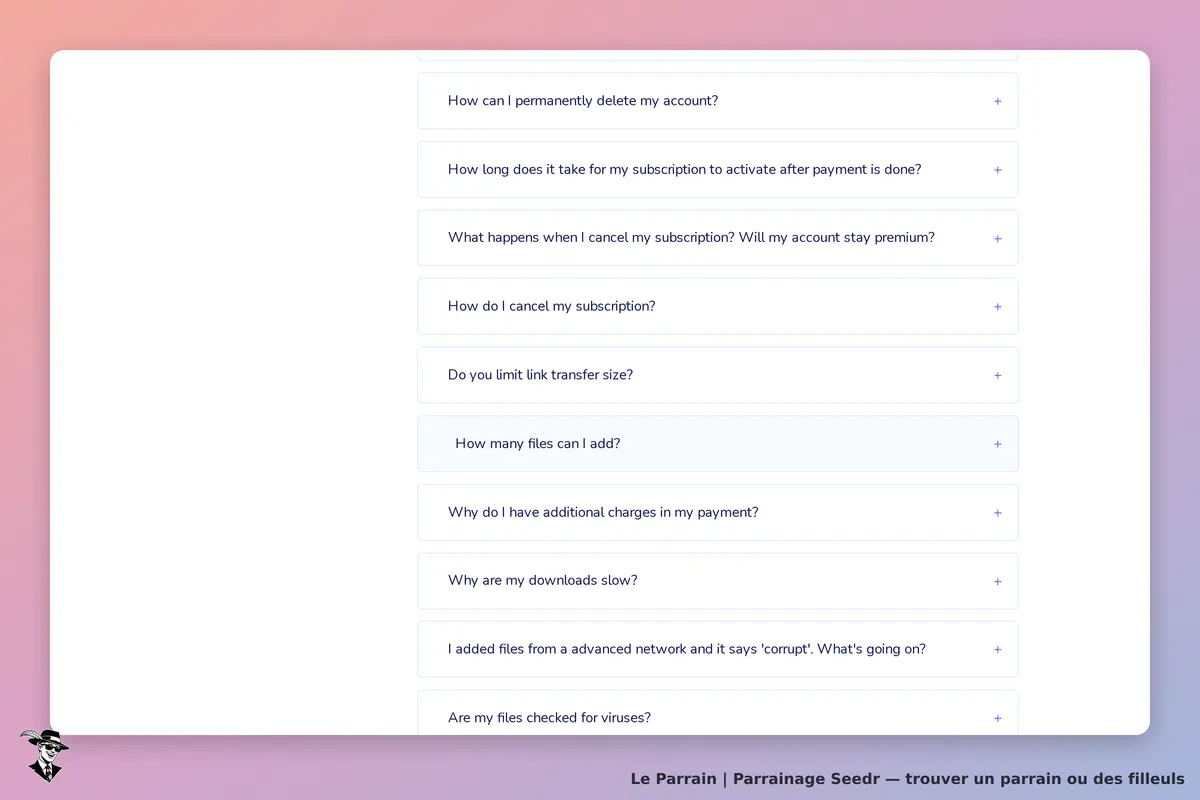Image resolution: width=1200 pixels, height=800 pixels.
Task: Click plus icon beside 'corrupt' files question
Action: click(x=997, y=650)
